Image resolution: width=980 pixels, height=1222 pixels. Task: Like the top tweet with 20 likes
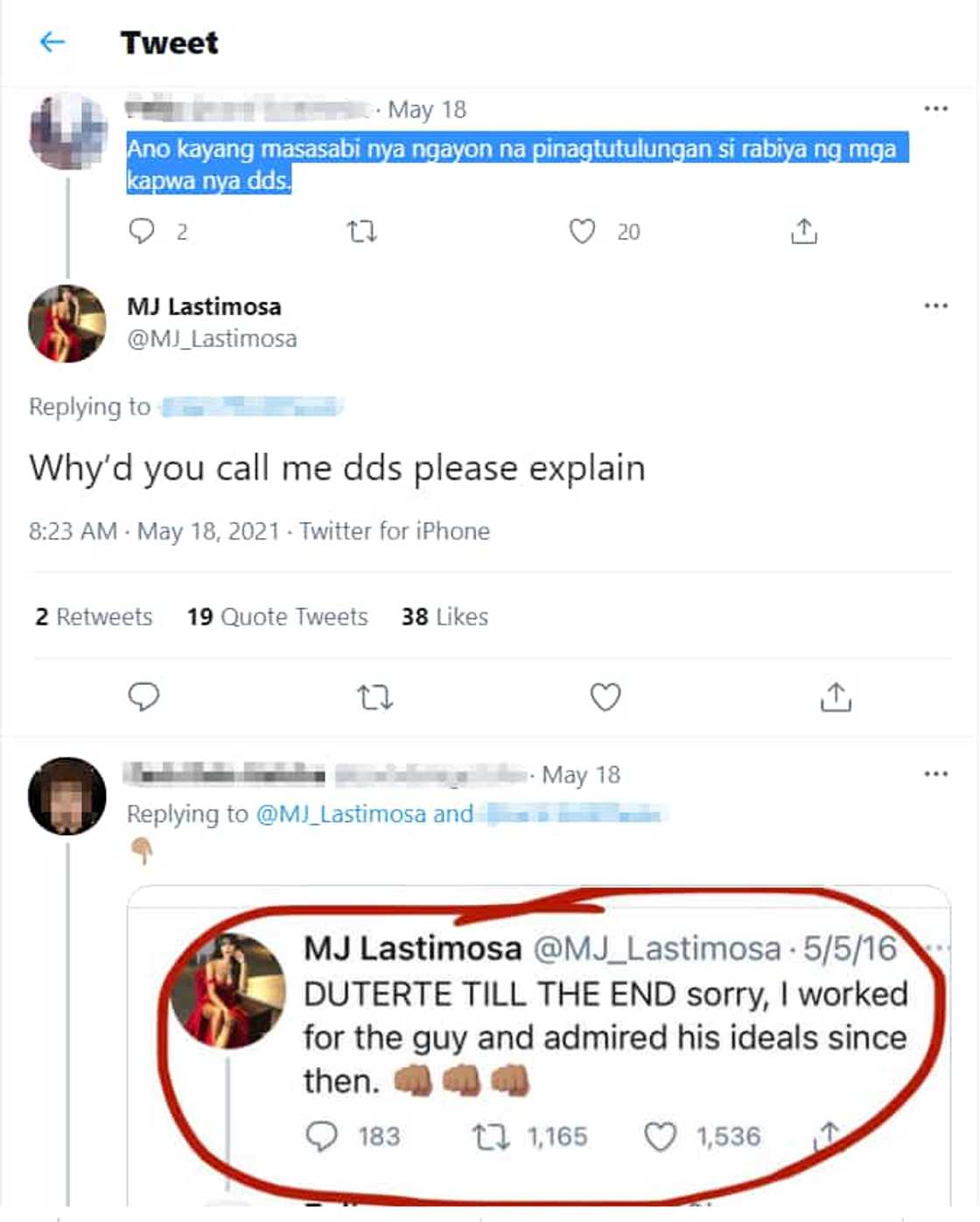coord(582,231)
